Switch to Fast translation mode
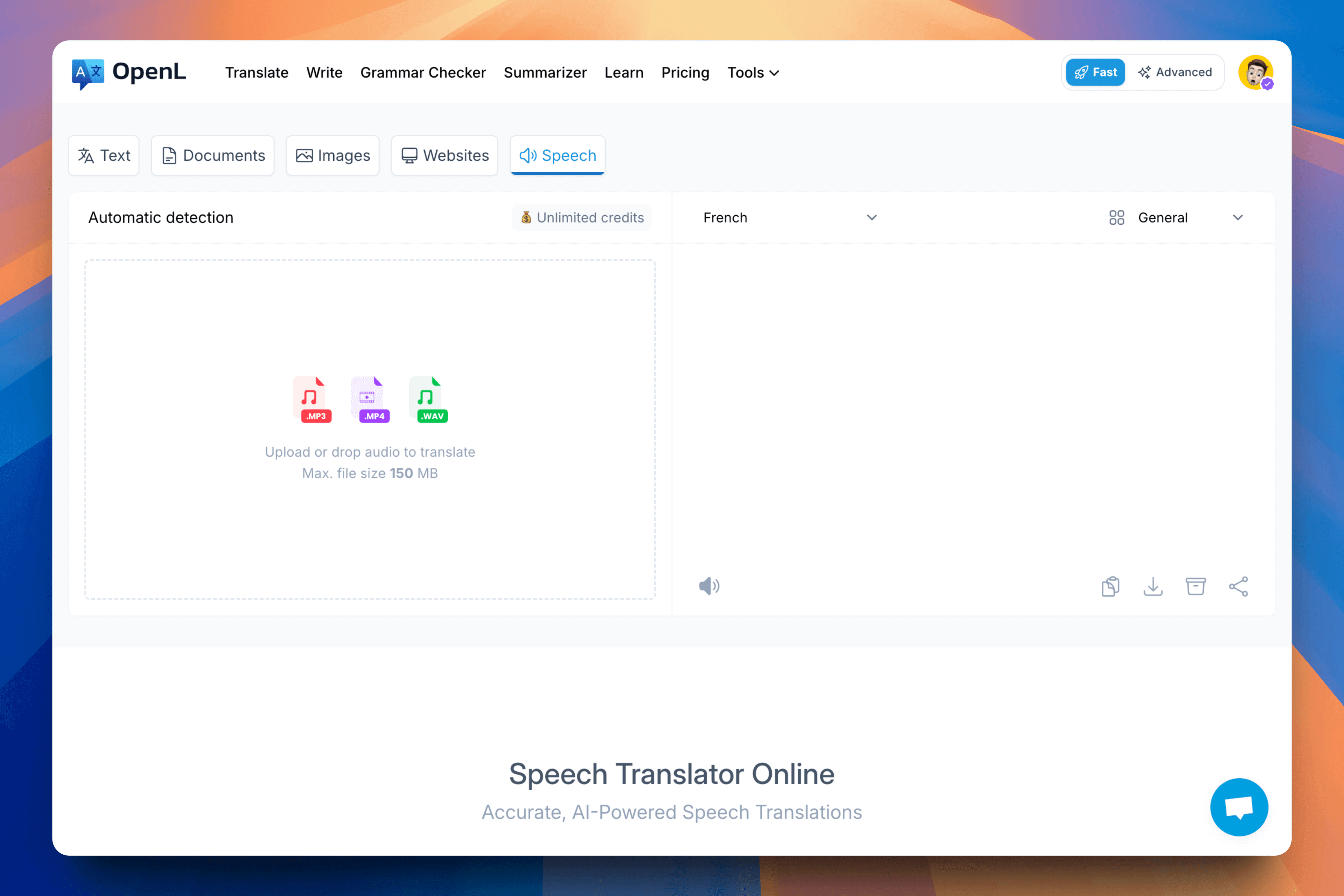This screenshot has height=896, width=1344. (1094, 72)
